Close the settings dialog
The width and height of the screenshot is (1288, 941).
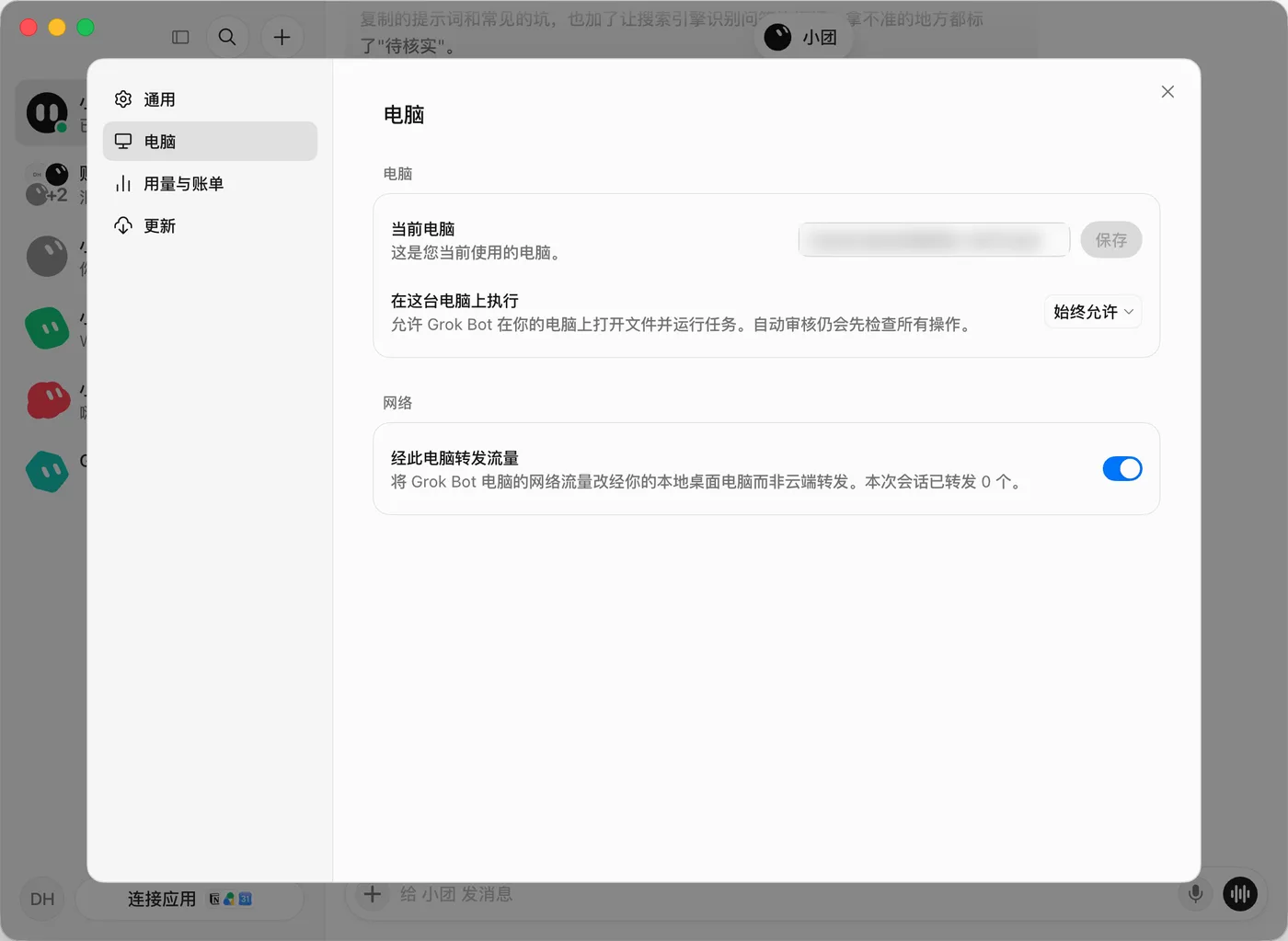pyautogui.click(x=1167, y=92)
